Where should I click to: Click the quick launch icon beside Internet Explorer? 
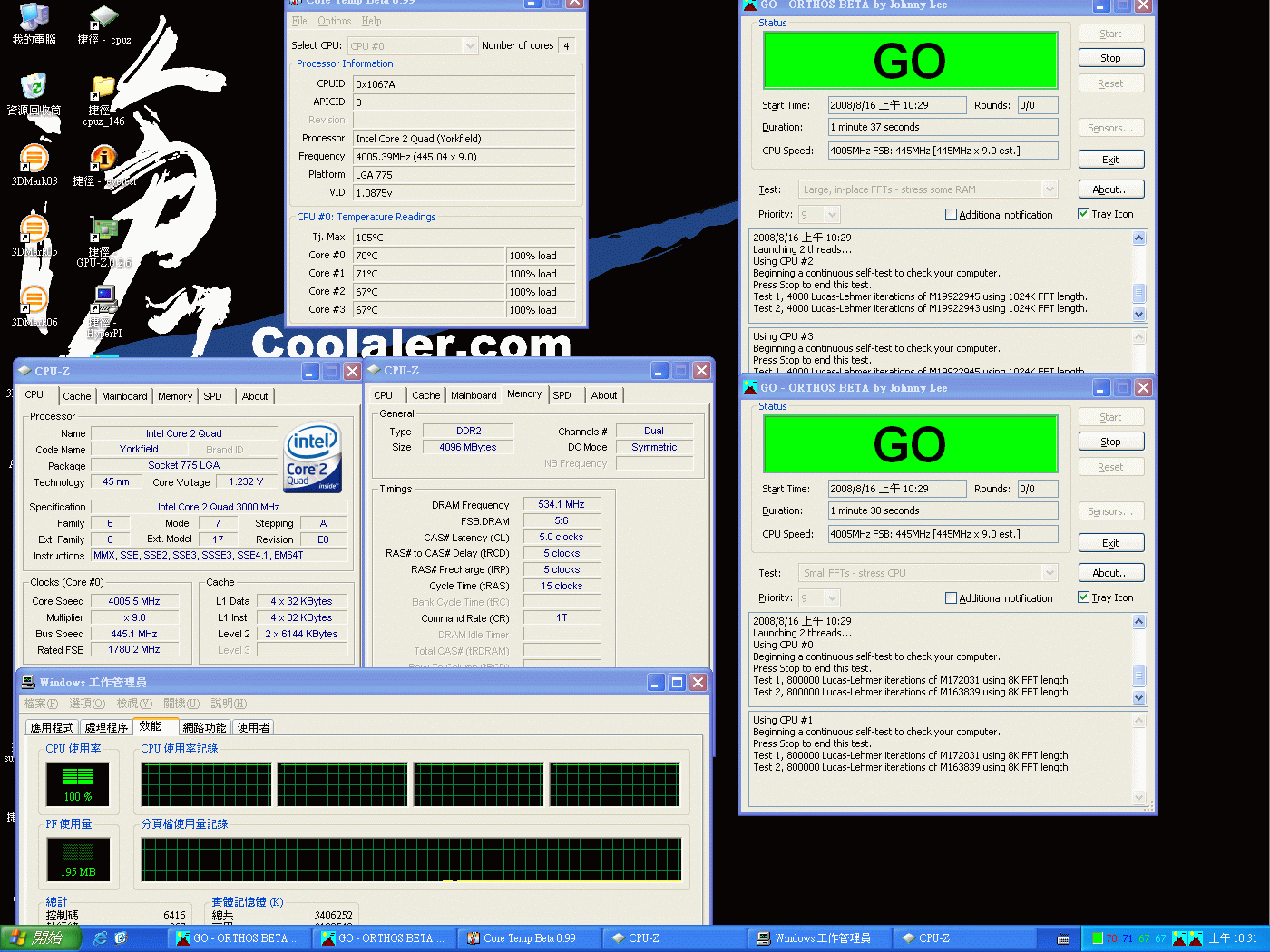(121, 938)
